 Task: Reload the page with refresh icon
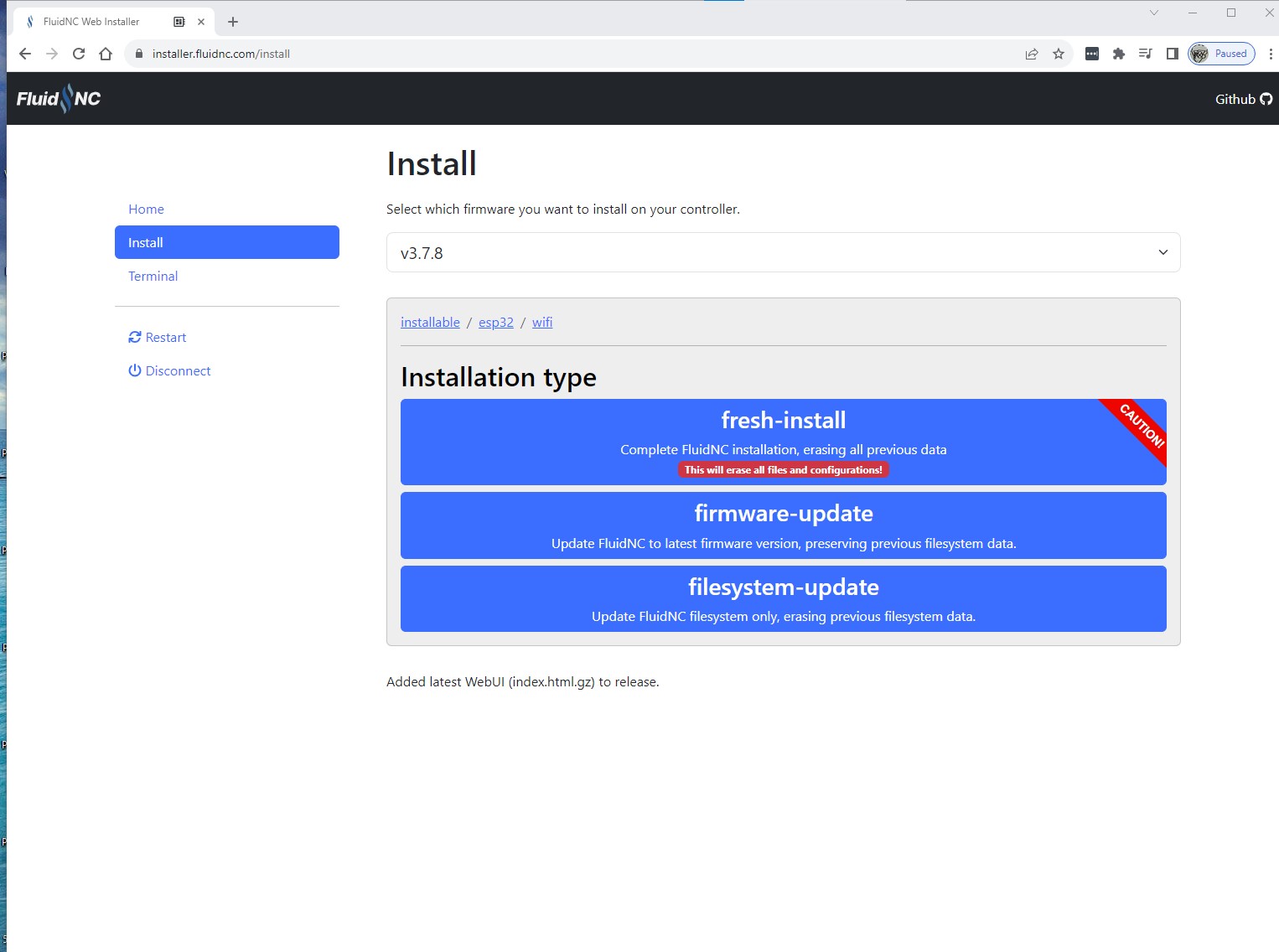(79, 54)
